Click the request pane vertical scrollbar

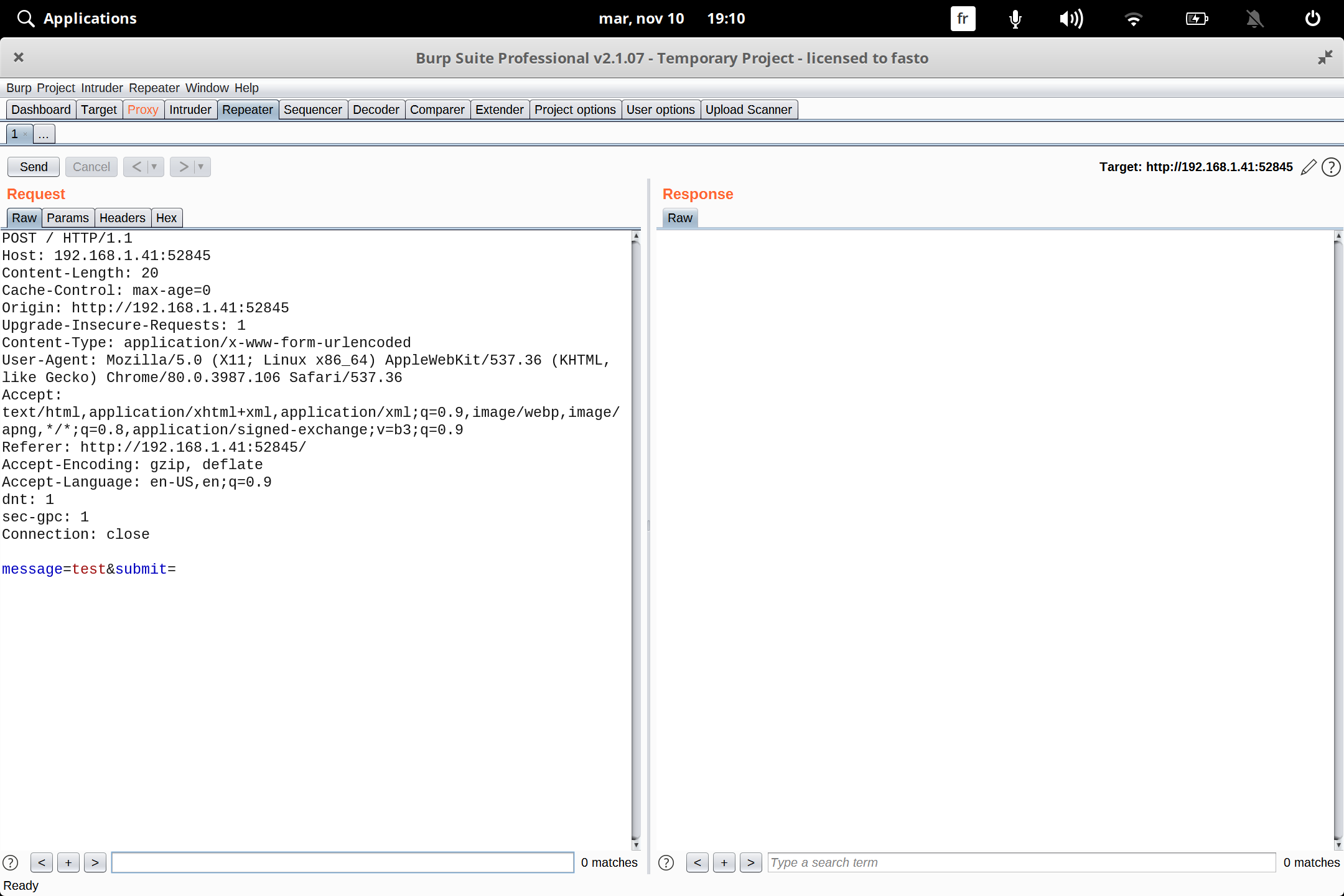point(636,535)
